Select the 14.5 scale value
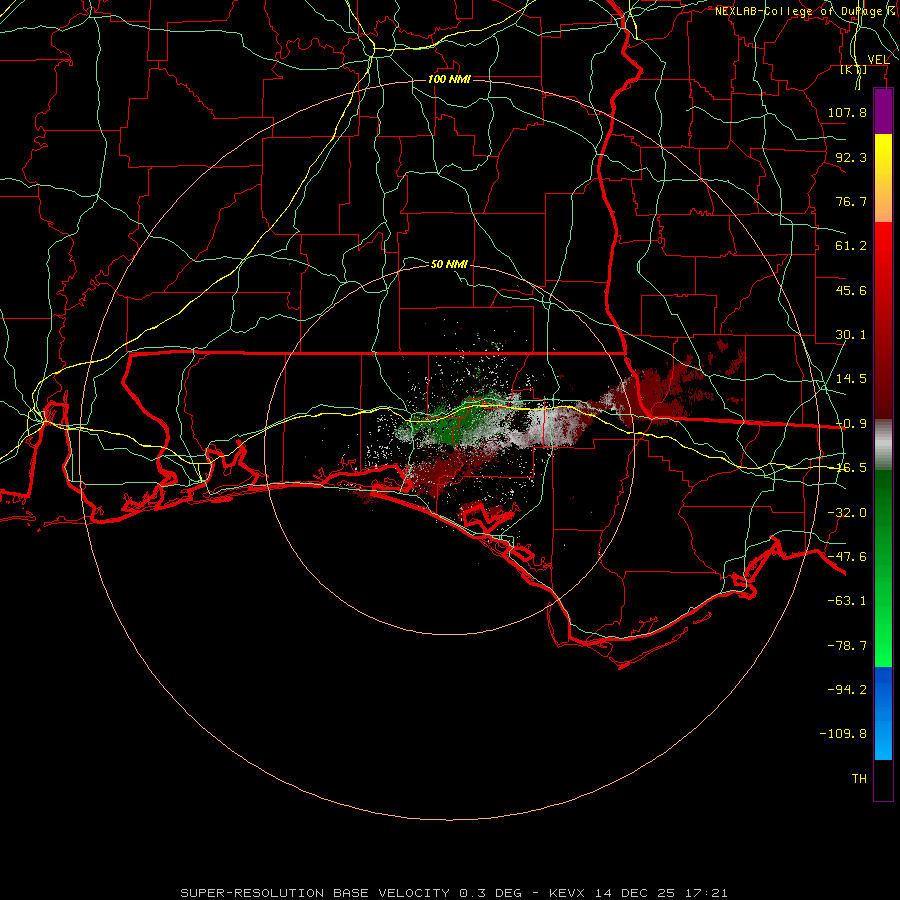Viewport: 900px width, 900px height. click(x=851, y=379)
